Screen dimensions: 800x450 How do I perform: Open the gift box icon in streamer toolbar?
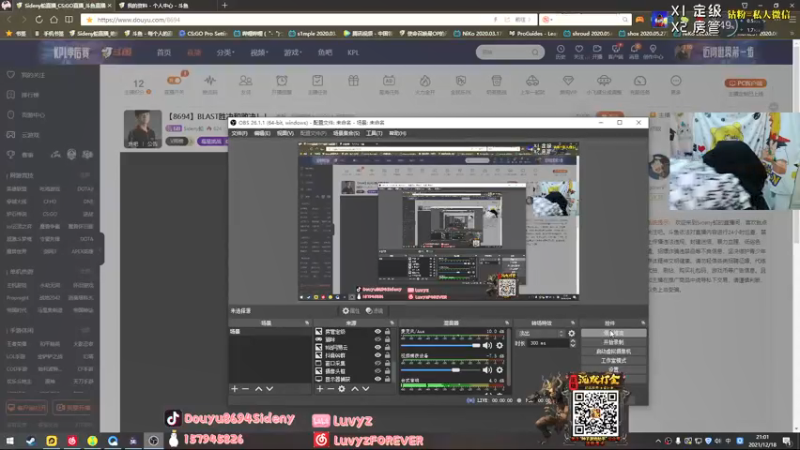(x=353, y=81)
